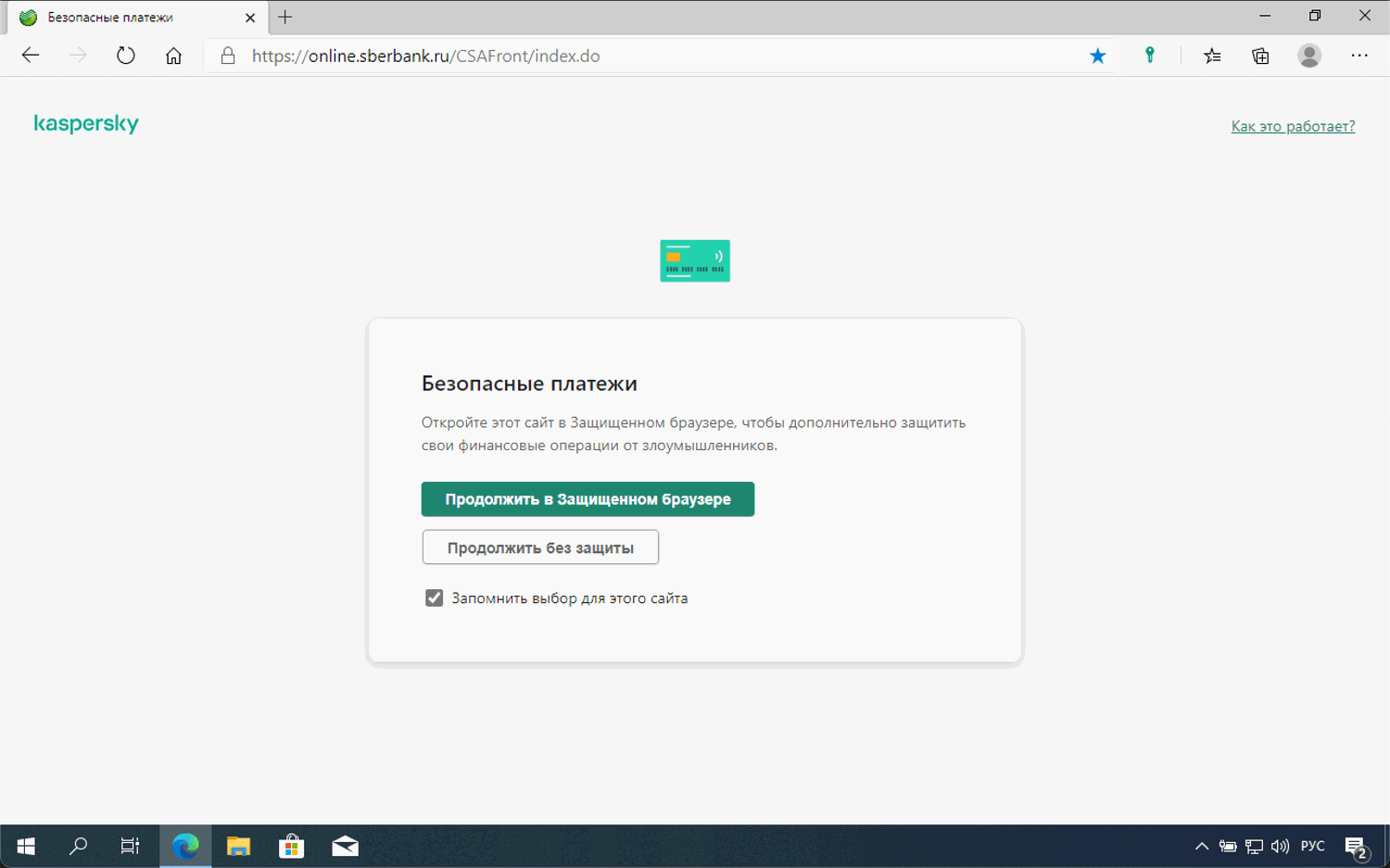Switch input language РУС
Viewport: 1390px width, 868px height.
(x=1313, y=846)
